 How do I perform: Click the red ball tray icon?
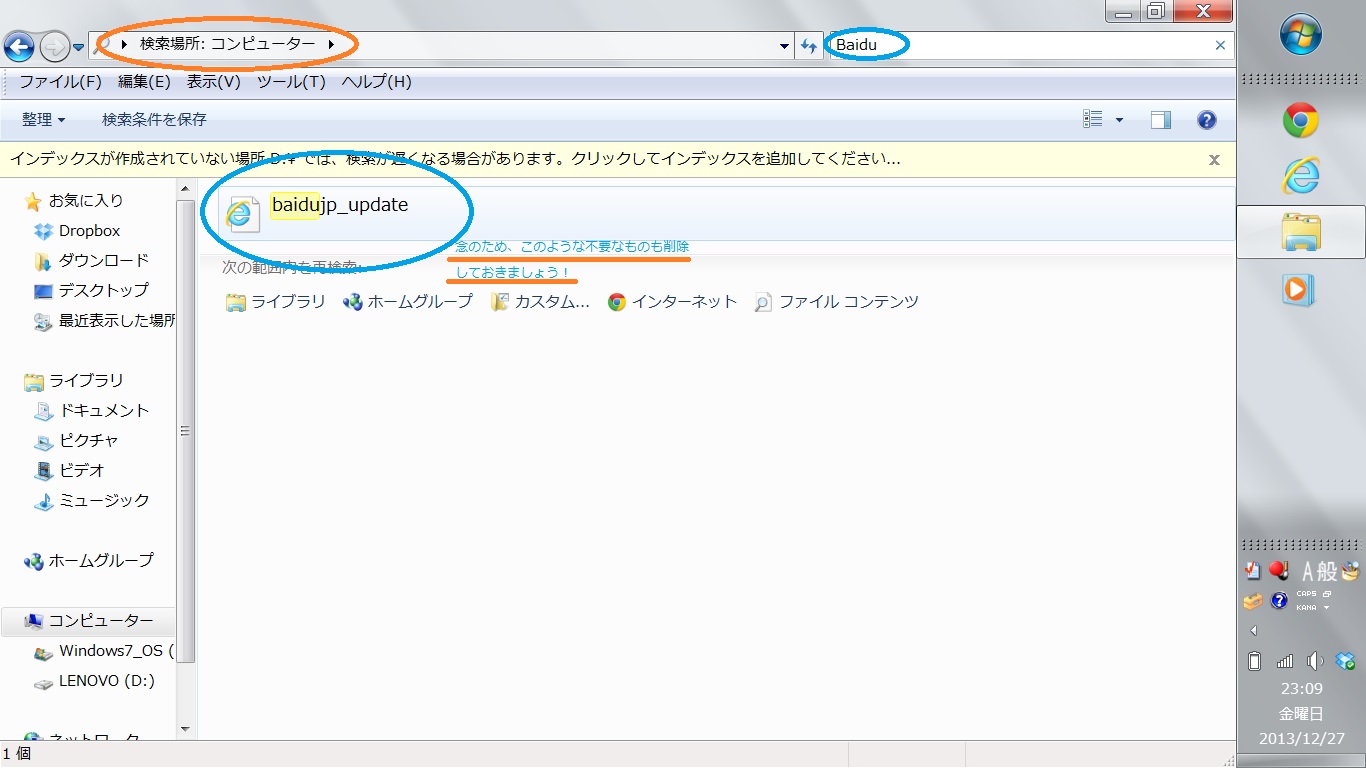click(x=1279, y=571)
